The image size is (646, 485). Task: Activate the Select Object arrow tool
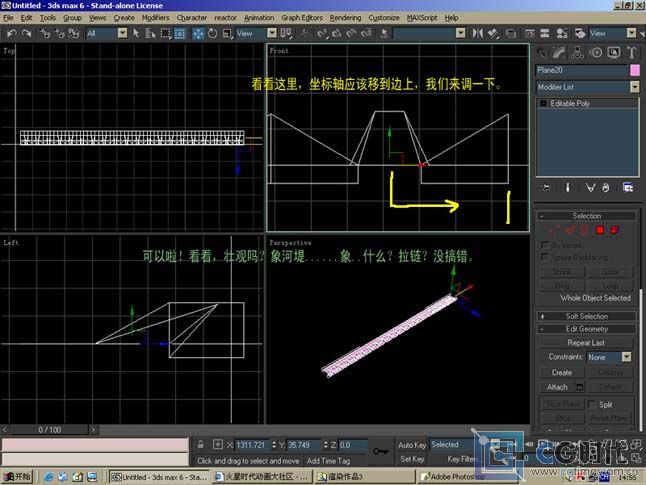click(136, 33)
